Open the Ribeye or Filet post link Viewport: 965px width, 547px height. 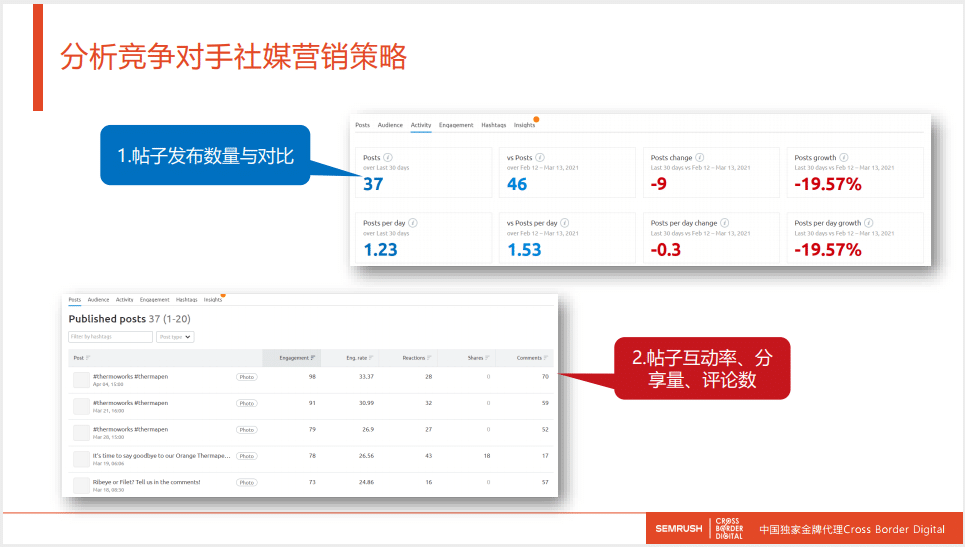(x=146, y=482)
